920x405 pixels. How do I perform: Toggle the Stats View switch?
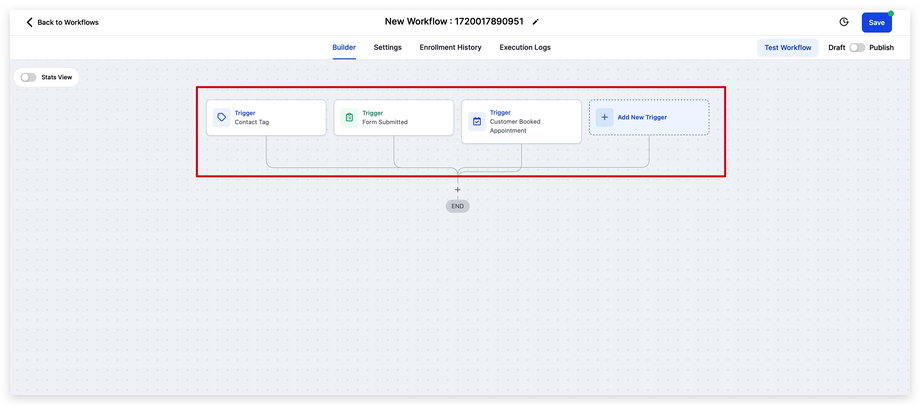coord(28,77)
